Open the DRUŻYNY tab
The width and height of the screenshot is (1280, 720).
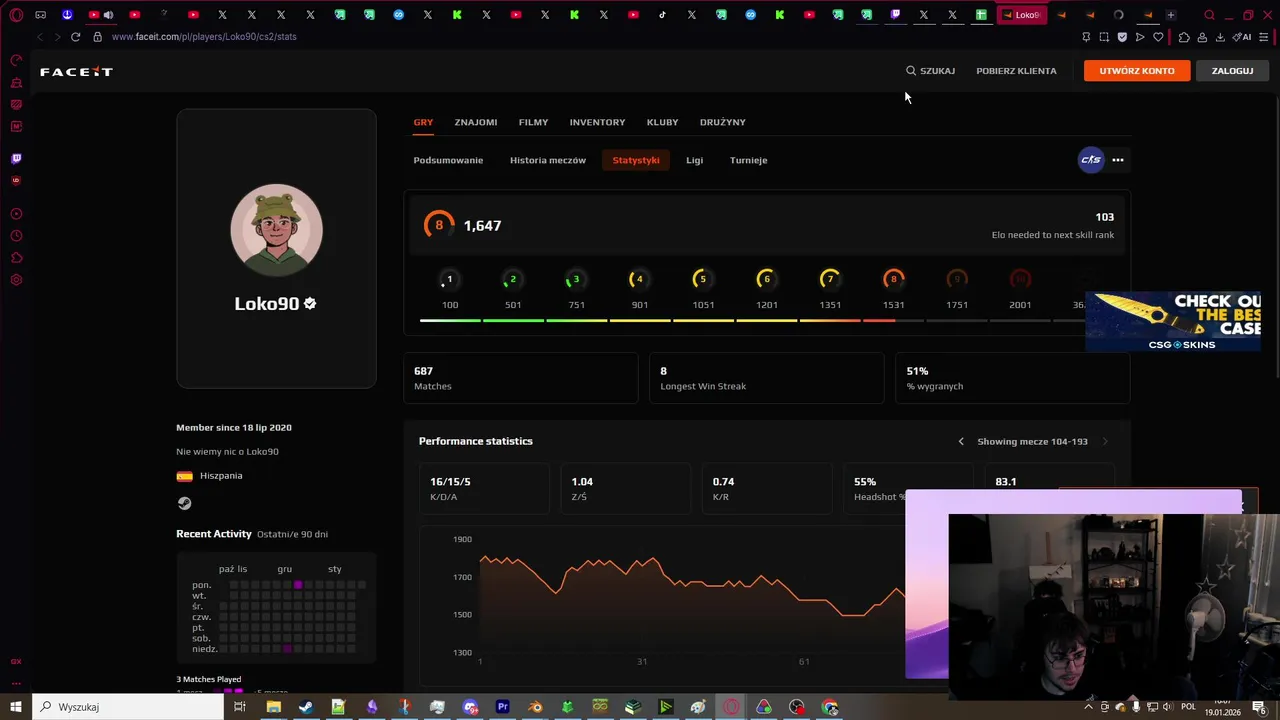[723, 122]
